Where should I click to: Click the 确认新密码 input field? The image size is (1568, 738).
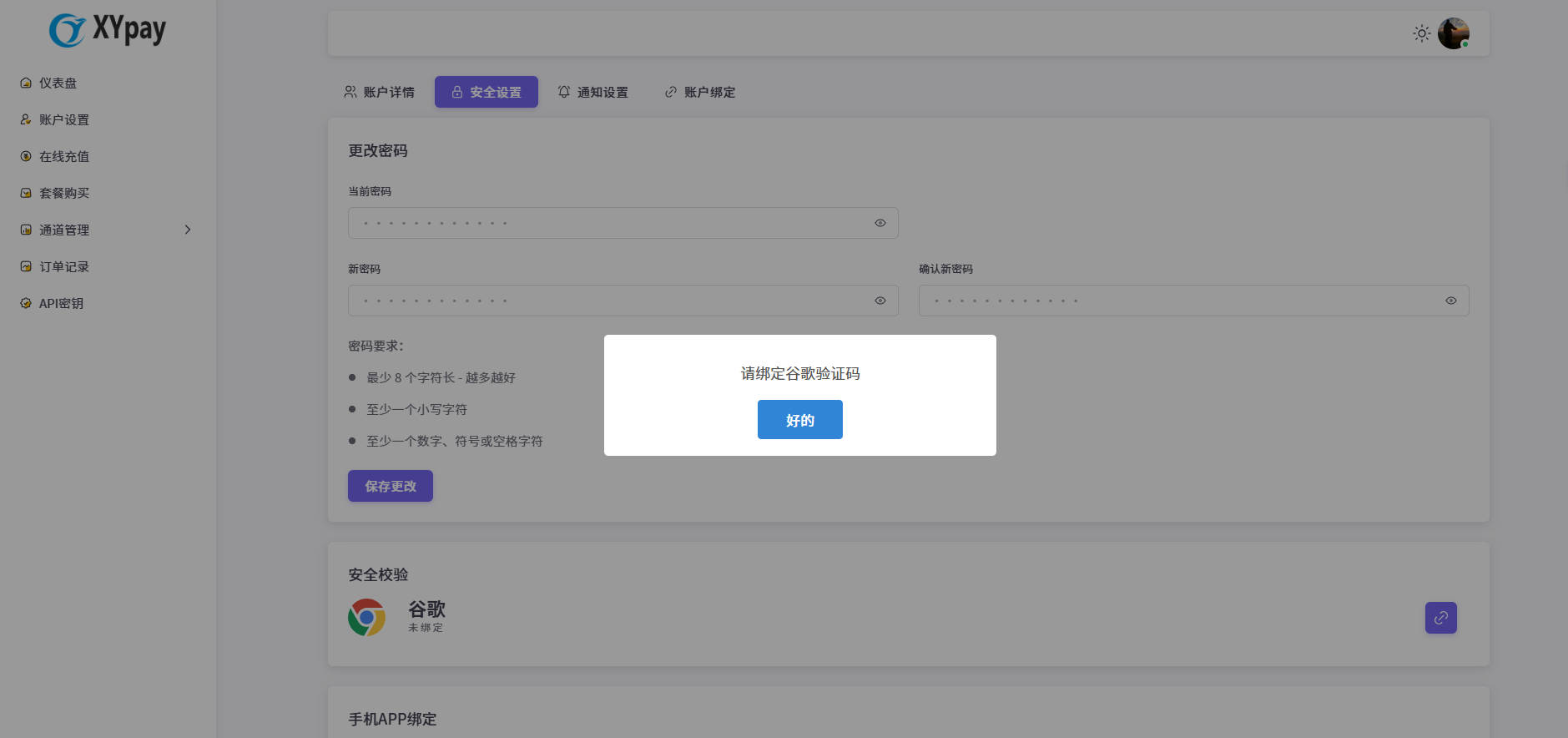coord(1194,301)
